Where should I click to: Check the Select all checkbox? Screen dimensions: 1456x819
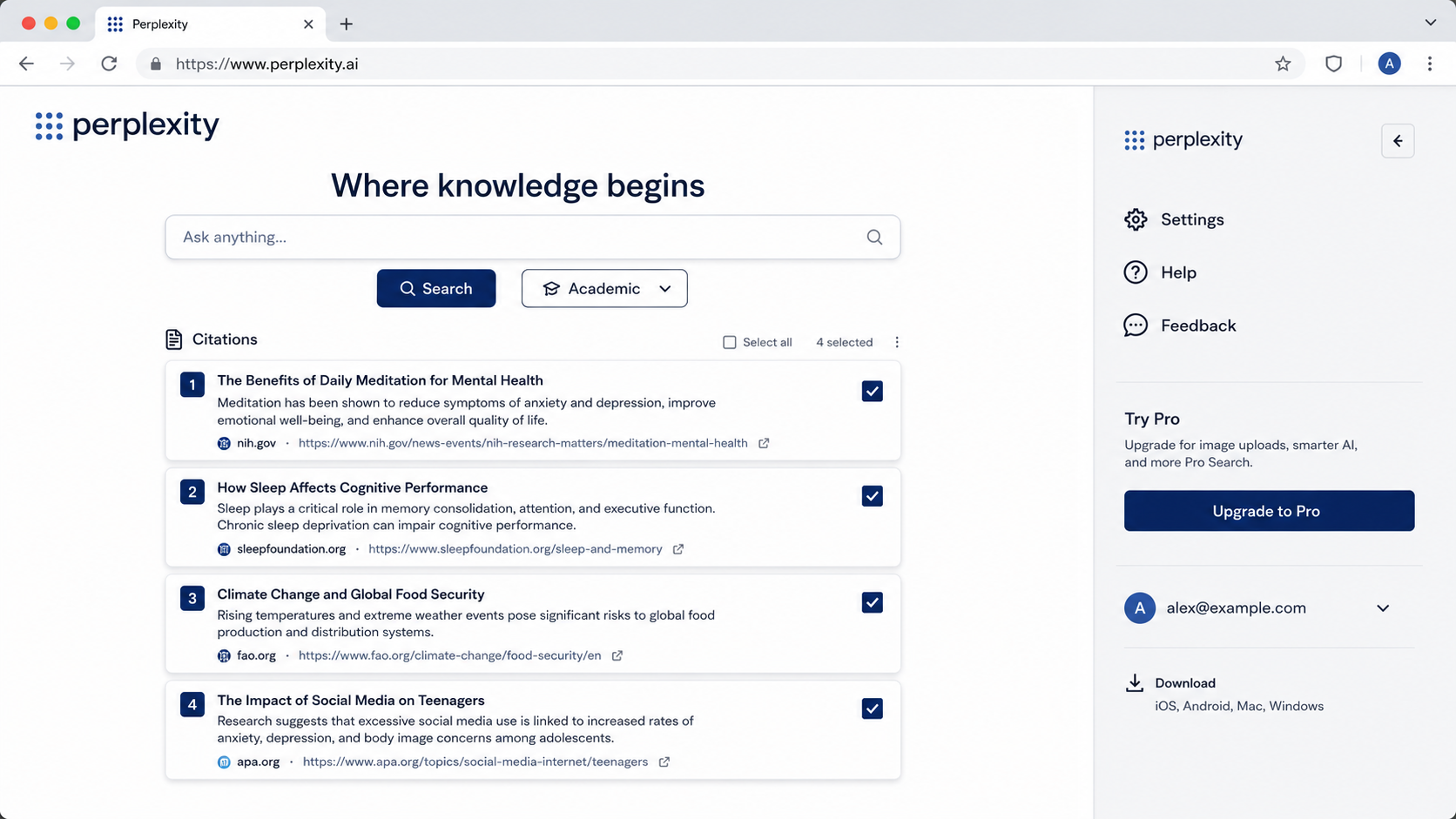click(x=730, y=342)
